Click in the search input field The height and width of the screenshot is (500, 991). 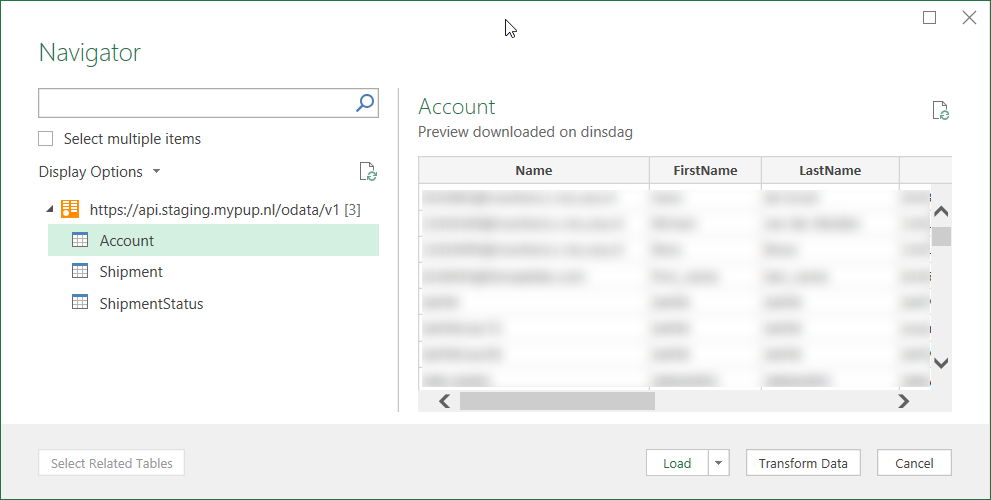coord(195,102)
